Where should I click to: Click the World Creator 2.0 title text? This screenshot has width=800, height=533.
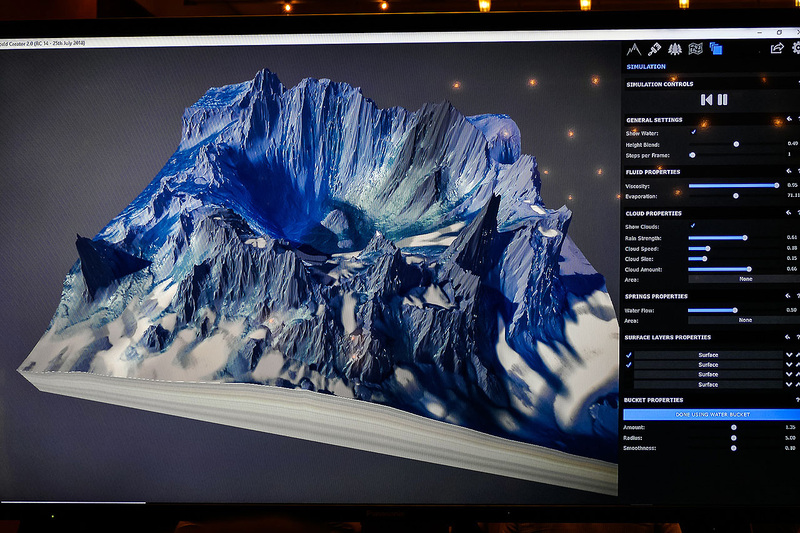(x=42, y=44)
